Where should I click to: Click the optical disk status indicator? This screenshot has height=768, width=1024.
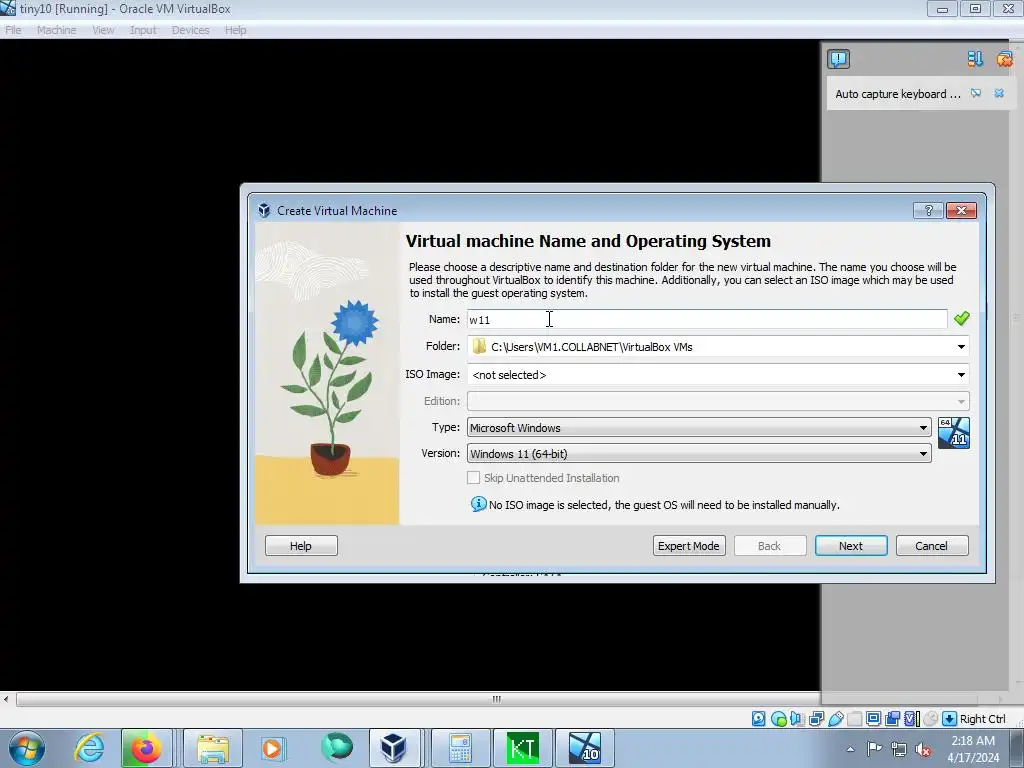[x=779, y=718]
